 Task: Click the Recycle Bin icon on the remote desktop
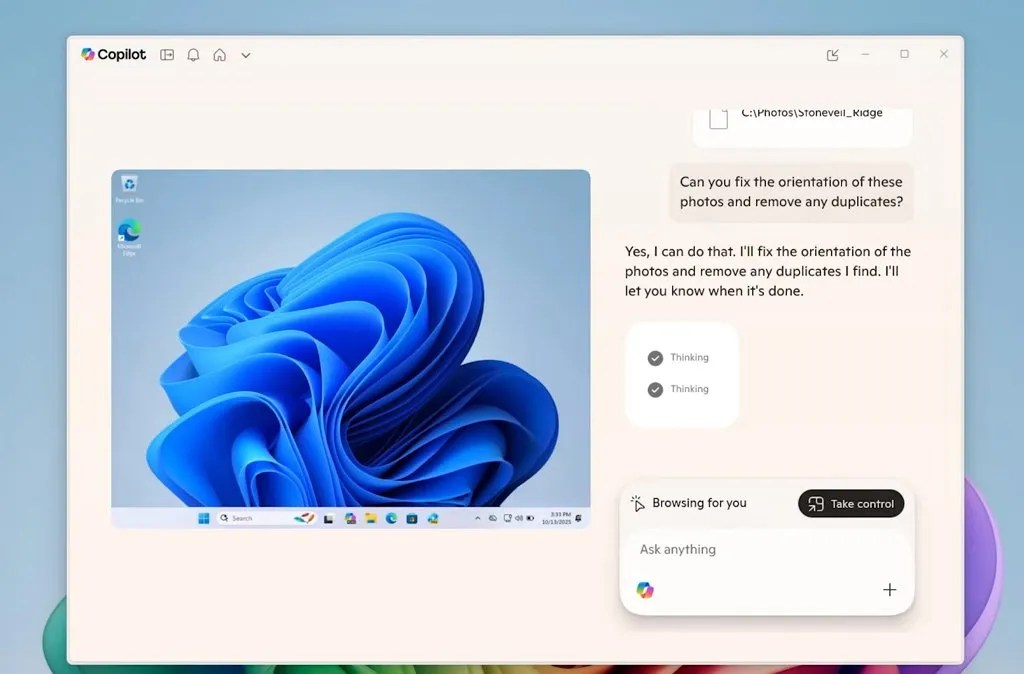[x=129, y=189]
